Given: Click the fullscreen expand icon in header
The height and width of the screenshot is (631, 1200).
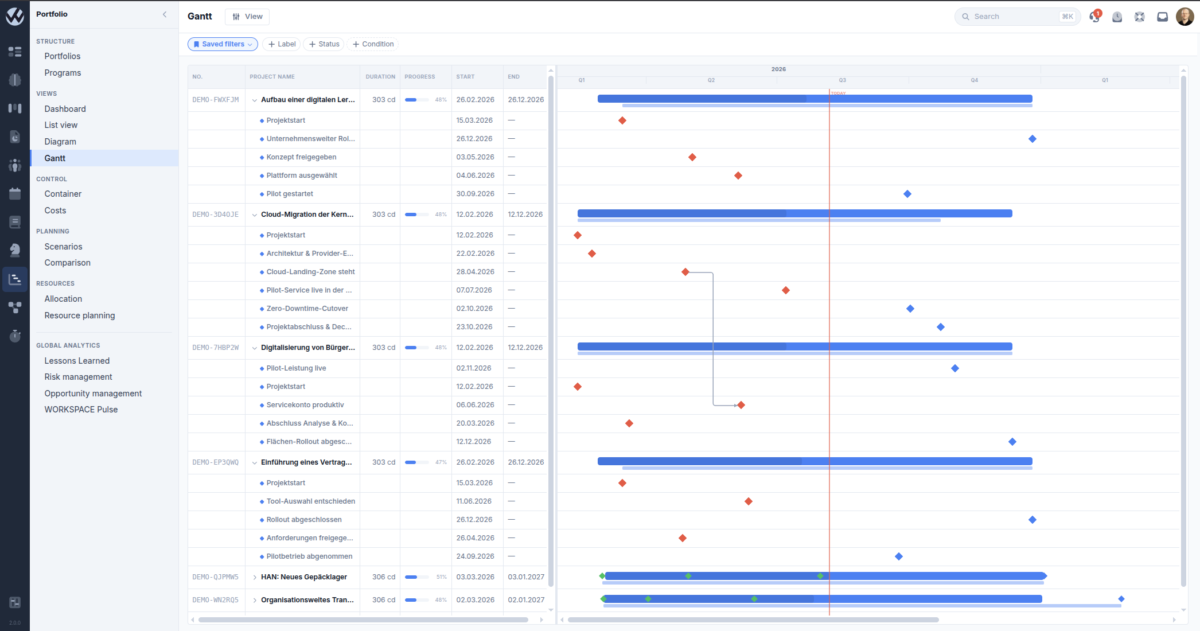Looking at the screenshot, I should [1139, 17].
